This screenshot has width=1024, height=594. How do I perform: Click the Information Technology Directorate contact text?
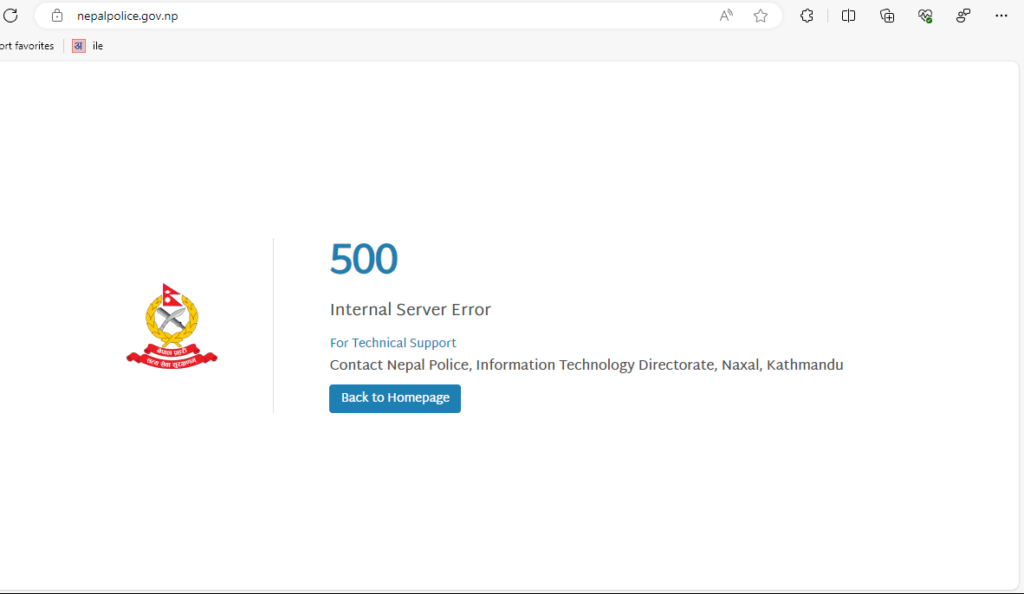click(x=586, y=365)
